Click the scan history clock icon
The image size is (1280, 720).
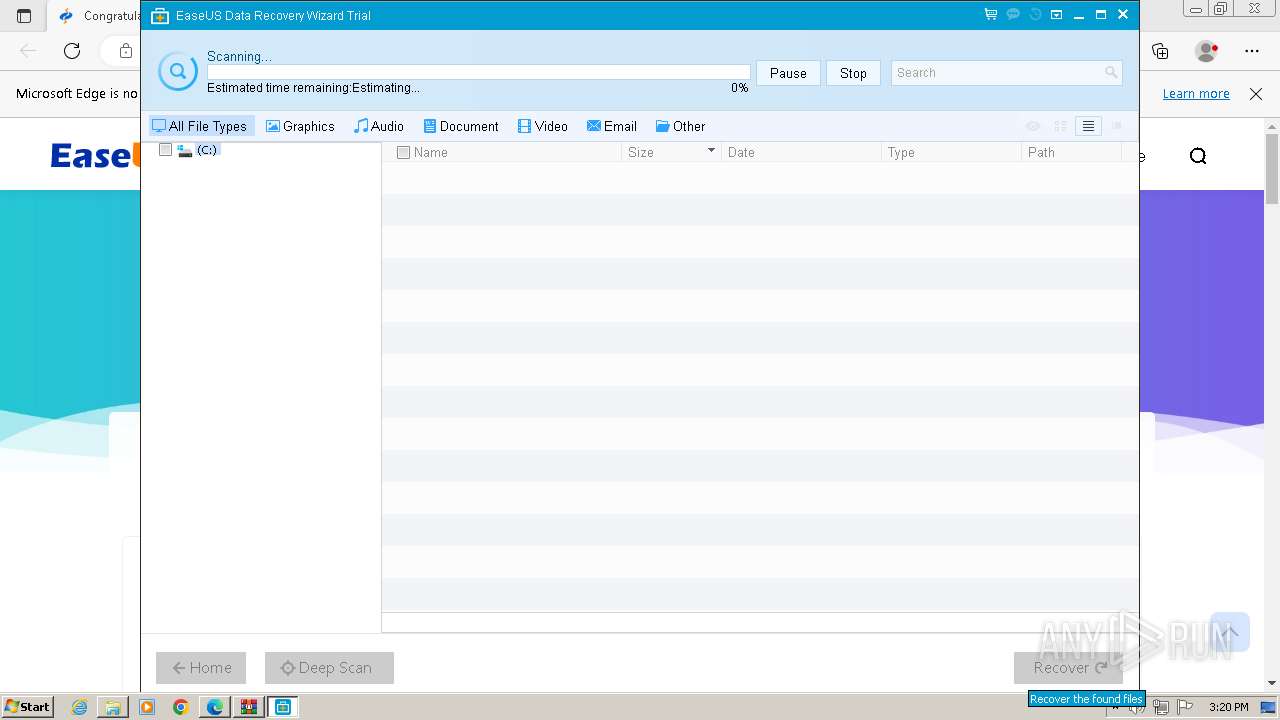1035,15
